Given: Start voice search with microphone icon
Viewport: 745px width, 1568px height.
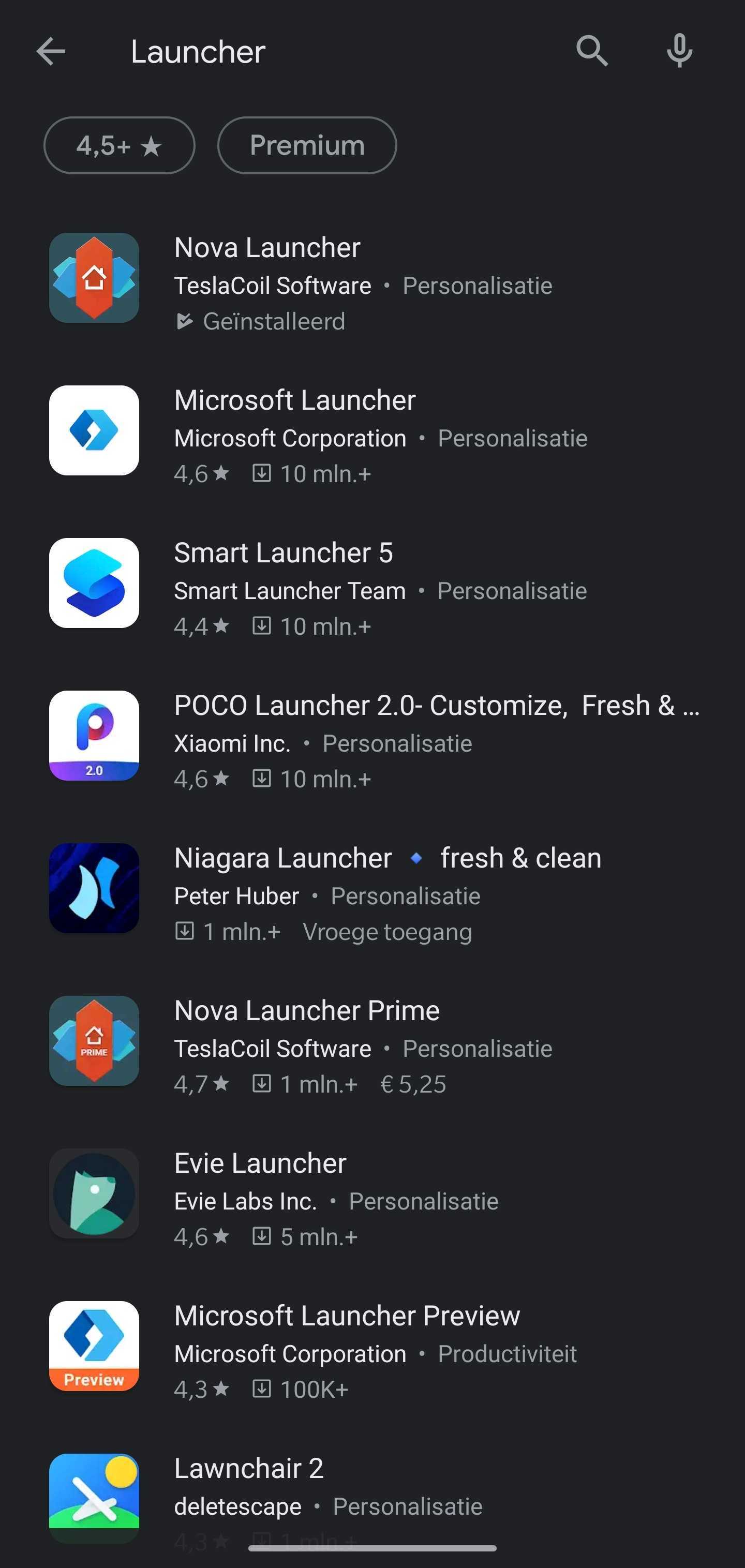Looking at the screenshot, I should pyautogui.click(x=679, y=51).
